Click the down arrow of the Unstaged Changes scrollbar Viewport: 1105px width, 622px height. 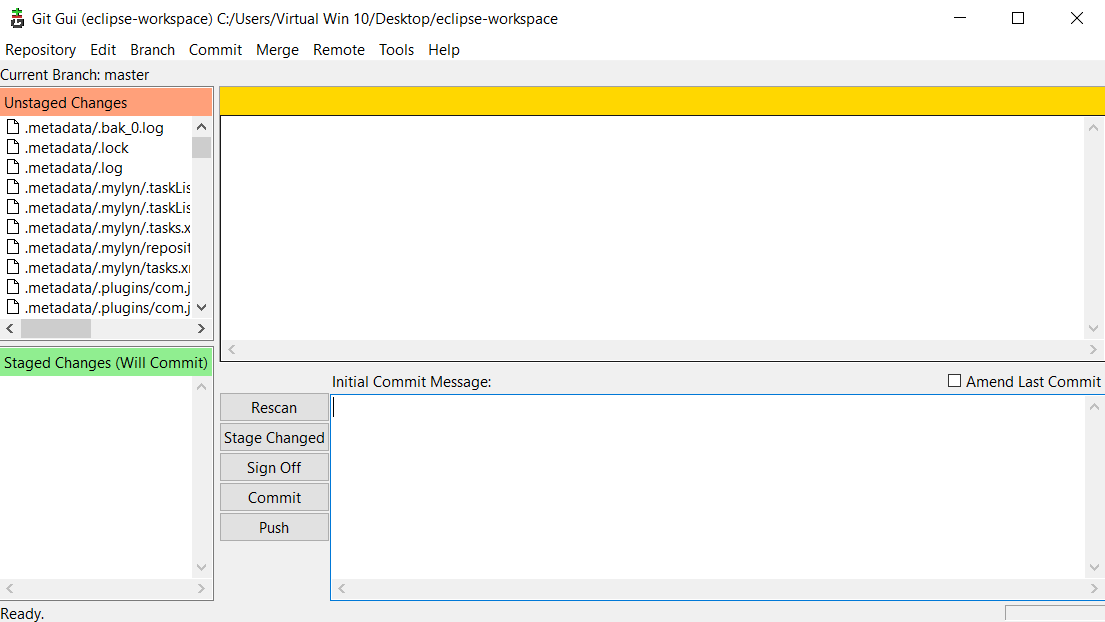pos(202,308)
